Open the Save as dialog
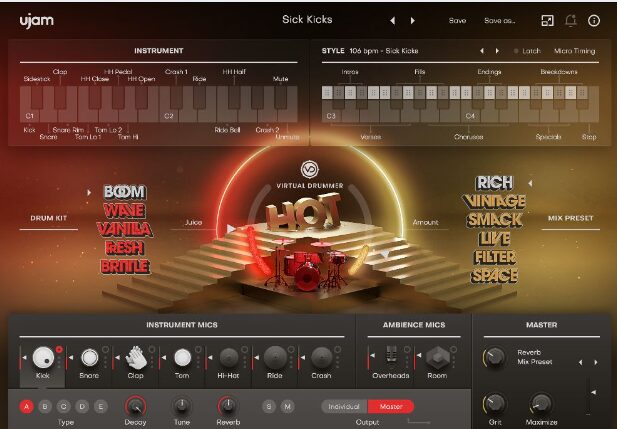The image size is (617, 429). (499, 20)
